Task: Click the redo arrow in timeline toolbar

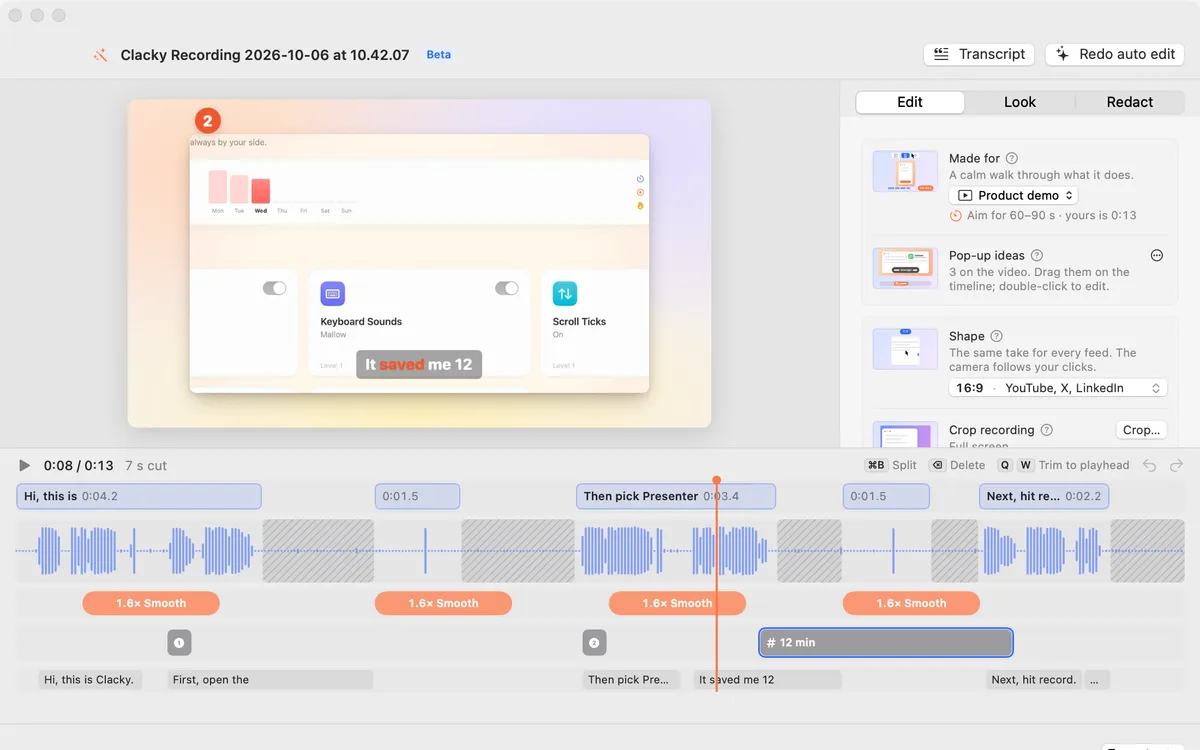Action: (x=1176, y=465)
